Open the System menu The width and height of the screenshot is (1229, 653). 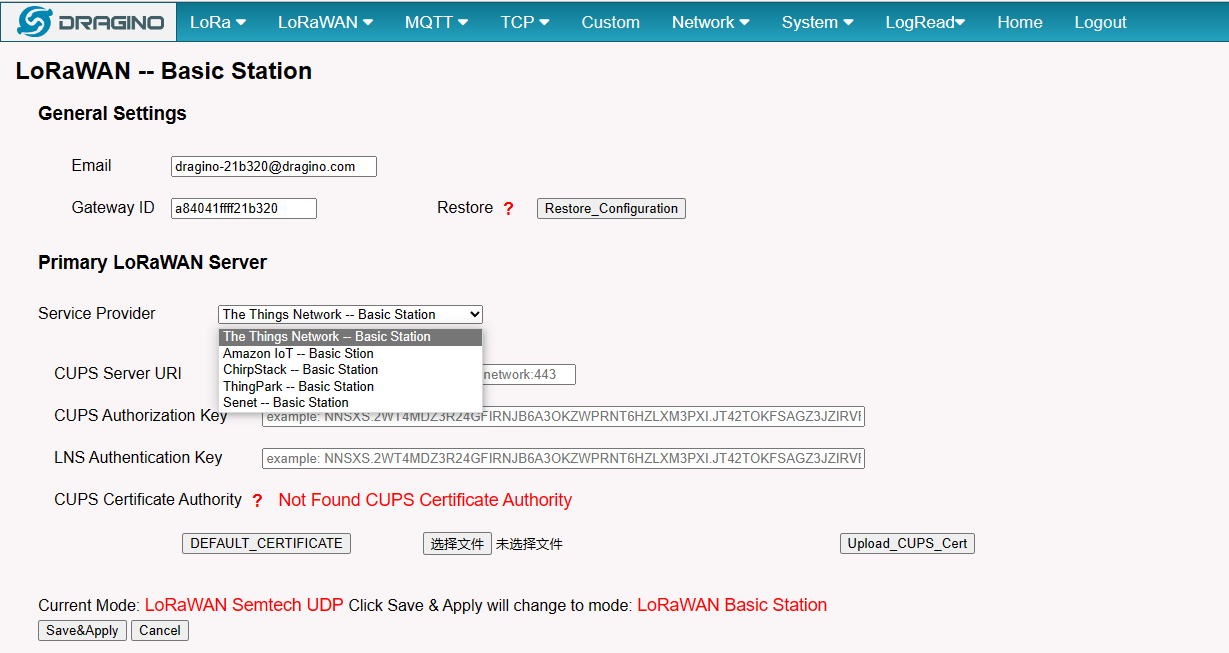point(817,22)
